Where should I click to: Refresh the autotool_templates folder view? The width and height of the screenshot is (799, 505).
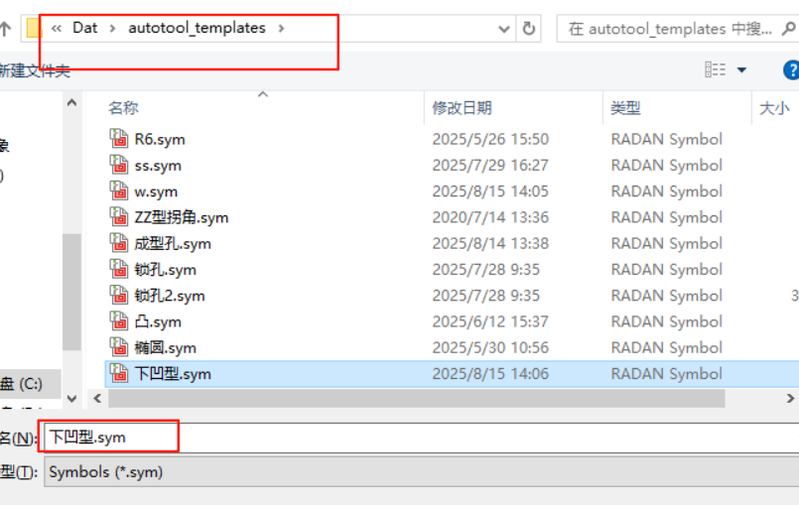coord(528,29)
